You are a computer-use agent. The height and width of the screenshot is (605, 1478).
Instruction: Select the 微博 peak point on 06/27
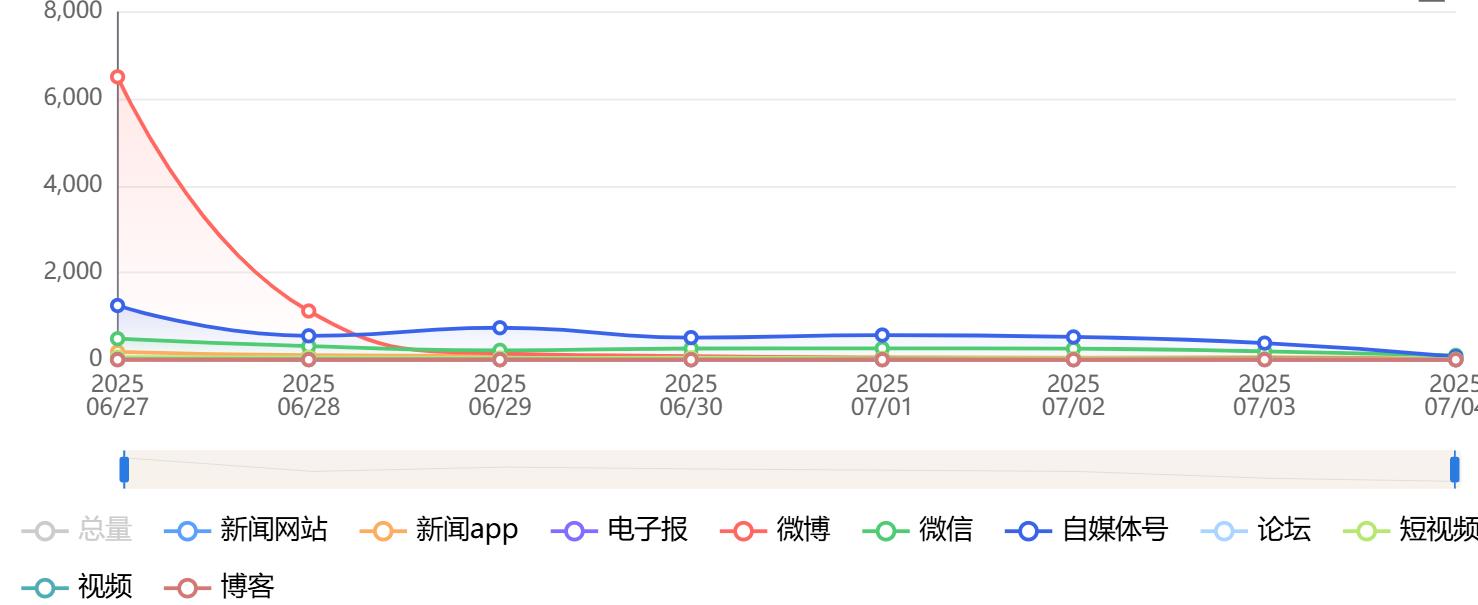(118, 77)
